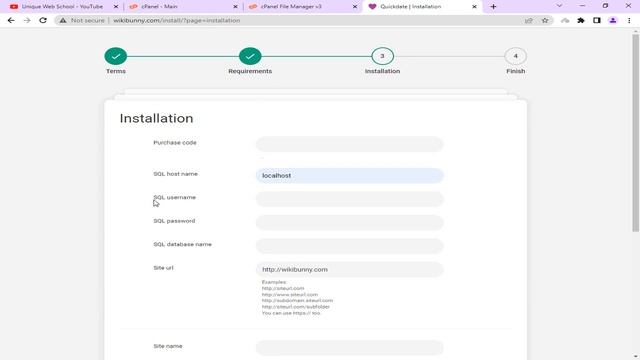The height and width of the screenshot is (360, 640).
Task: Share this page icon in address bar
Action: click(x=529, y=20)
